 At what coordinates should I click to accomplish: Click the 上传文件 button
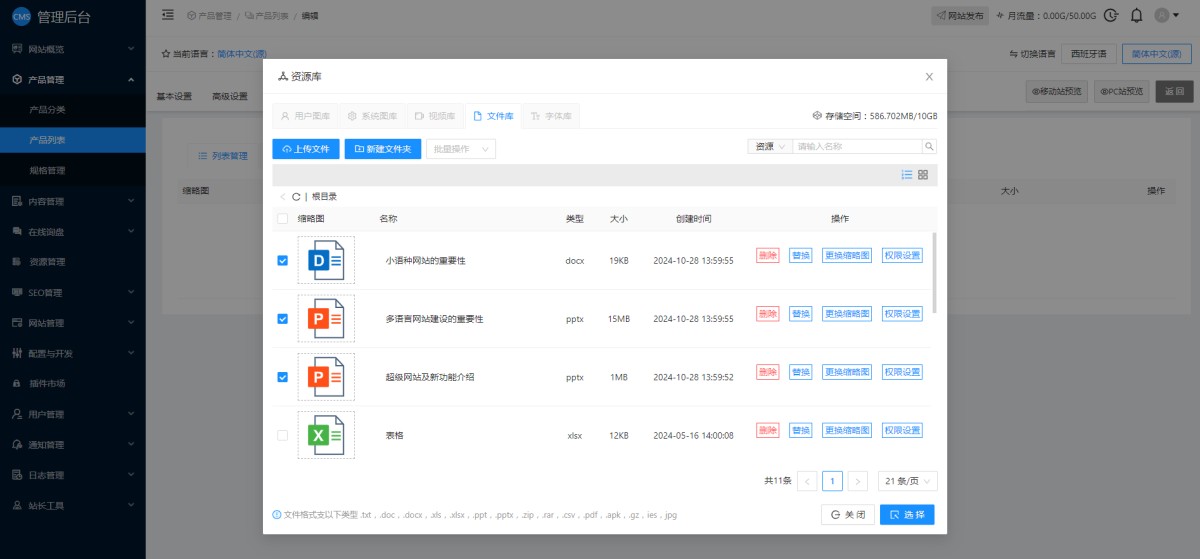(x=305, y=149)
